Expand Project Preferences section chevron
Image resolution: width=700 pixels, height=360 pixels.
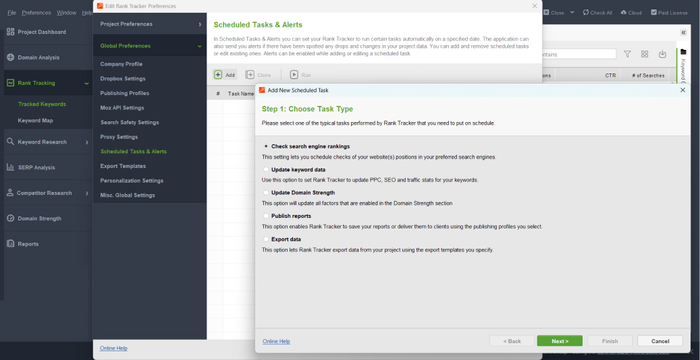click(x=200, y=24)
